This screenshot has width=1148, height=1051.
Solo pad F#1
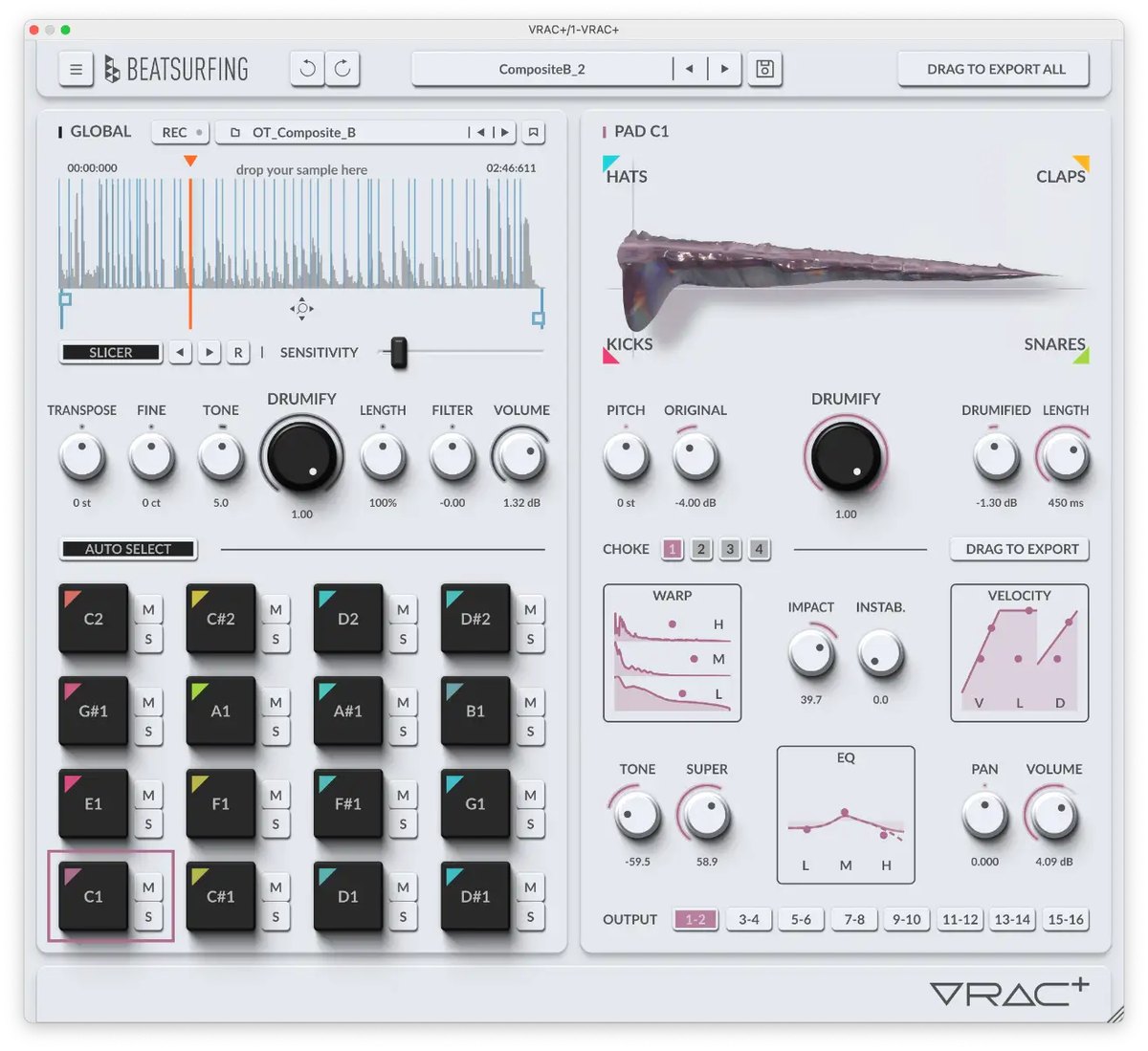click(403, 824)
